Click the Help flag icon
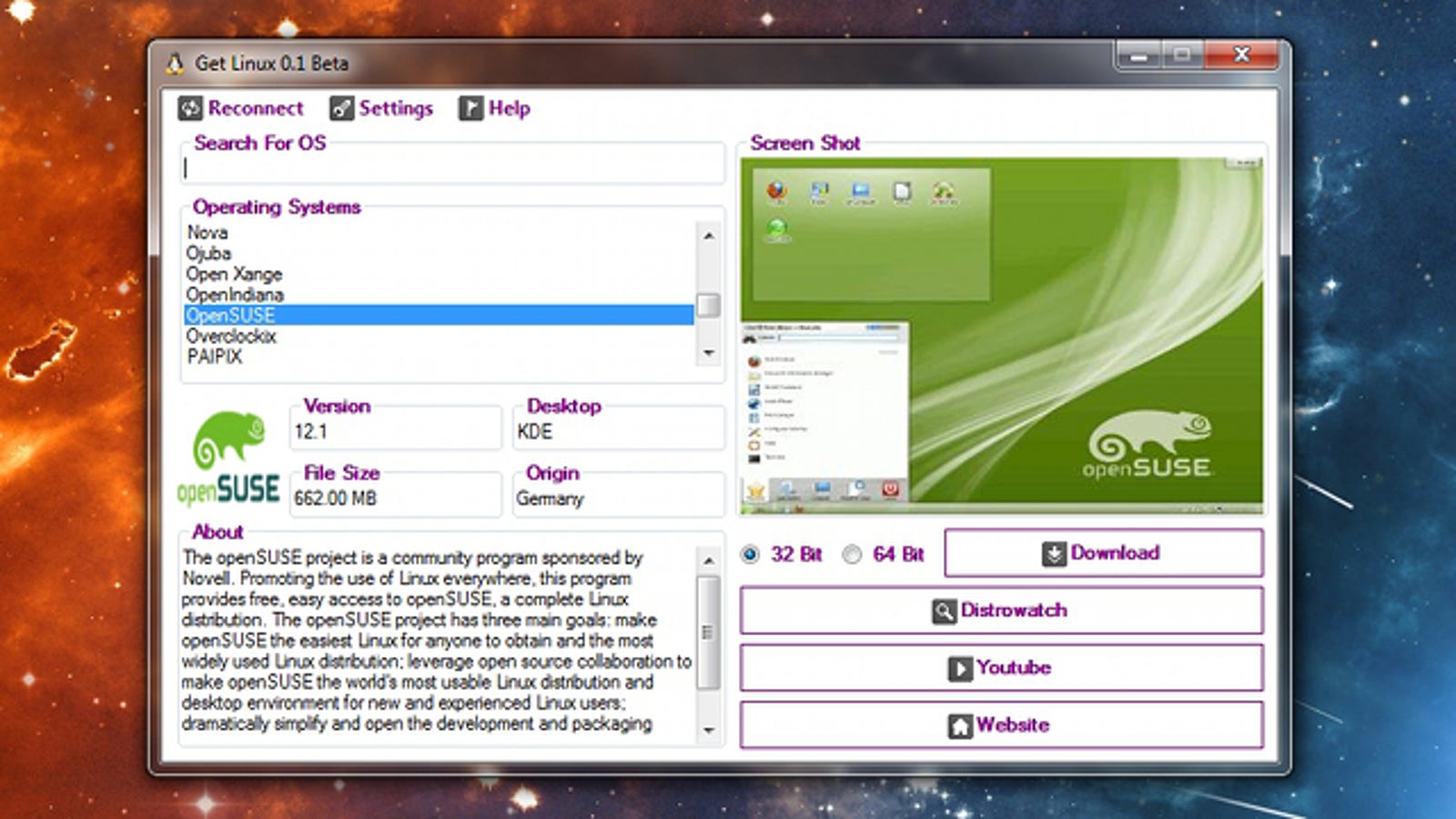 pyautogui.click(x=470, y=108)
